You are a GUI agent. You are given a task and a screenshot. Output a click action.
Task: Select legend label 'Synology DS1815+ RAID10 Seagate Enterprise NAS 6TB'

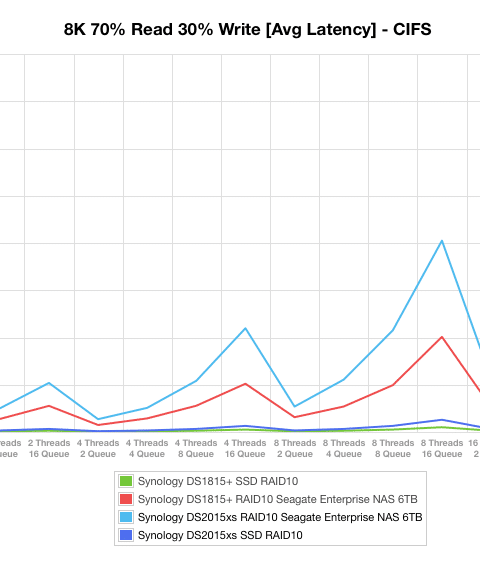pos(278,499)
